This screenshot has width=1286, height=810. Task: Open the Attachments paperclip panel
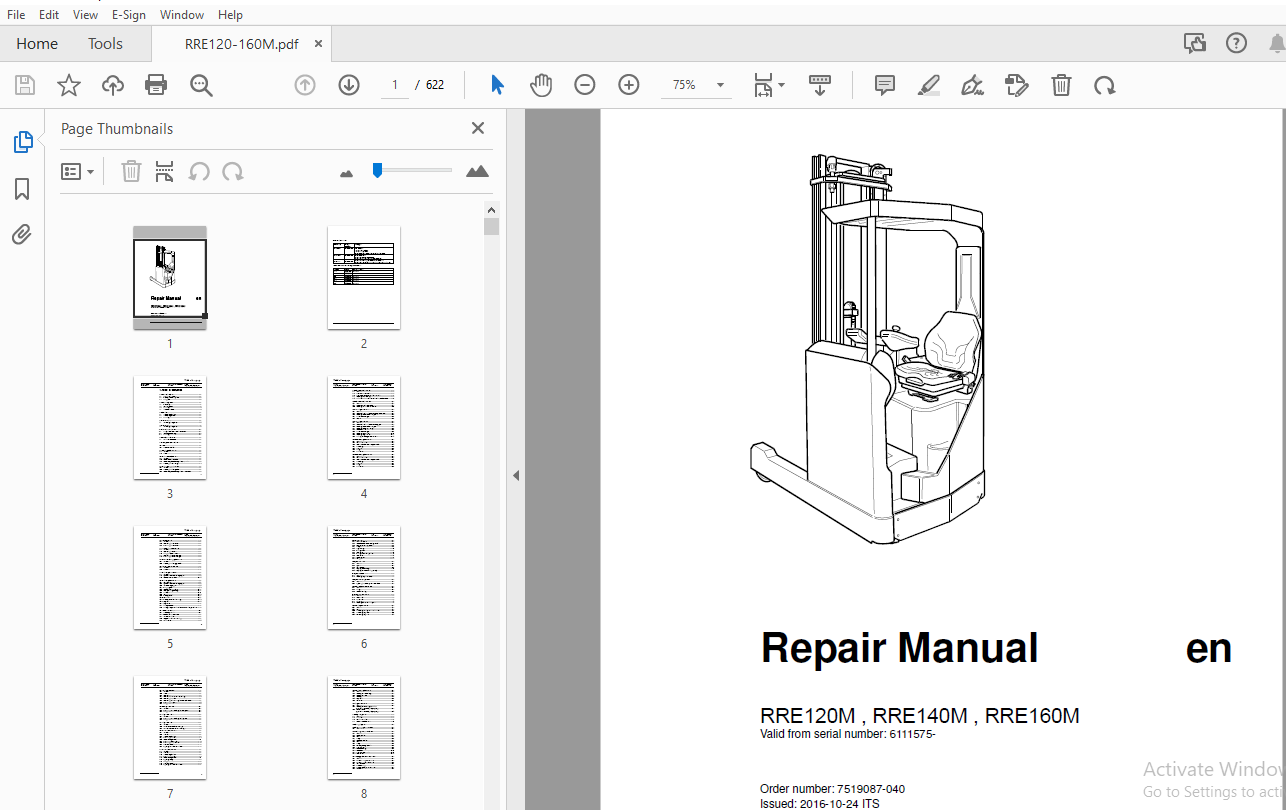coord(22,235)
